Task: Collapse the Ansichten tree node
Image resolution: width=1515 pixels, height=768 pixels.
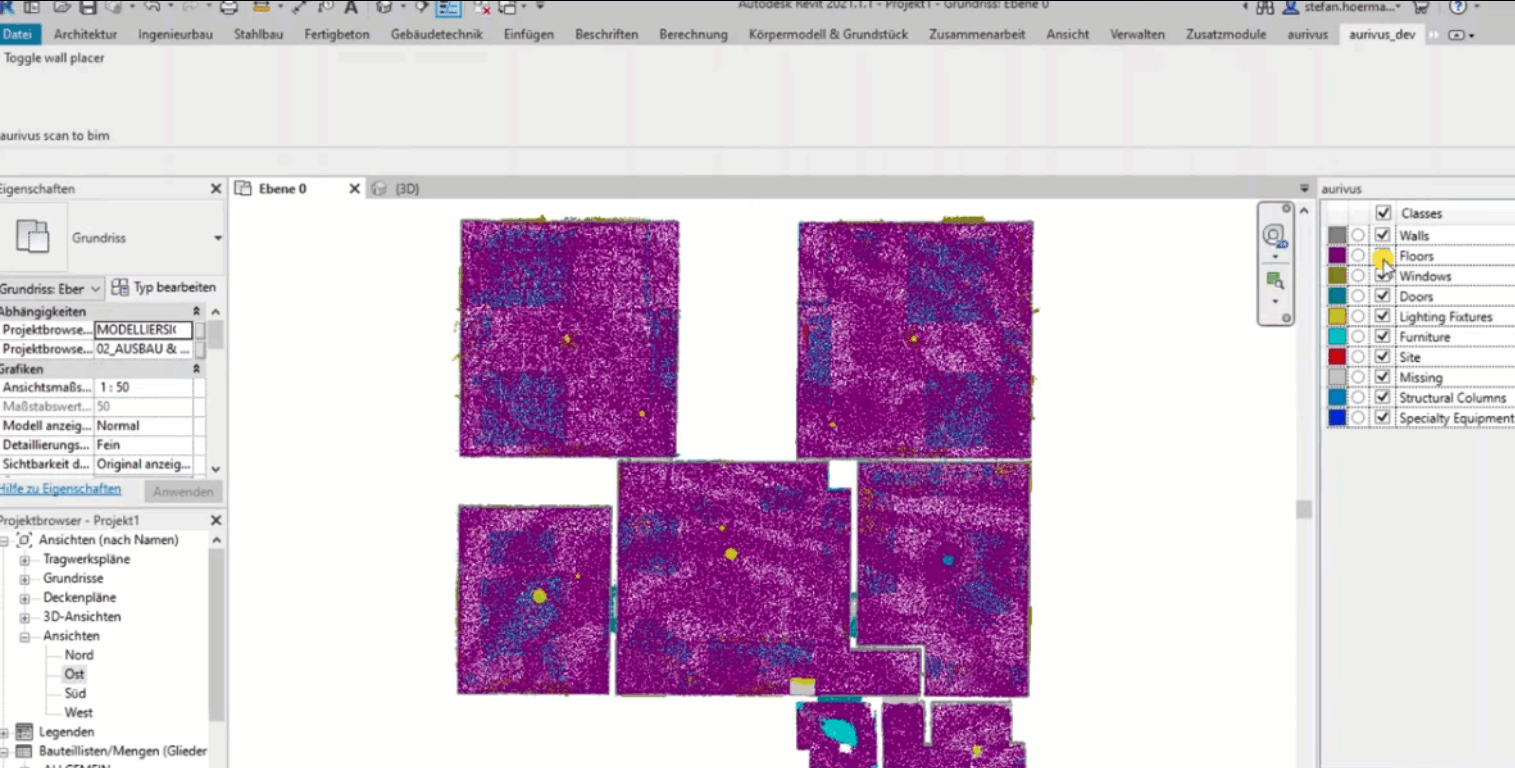Action: [x=25, y=636]
